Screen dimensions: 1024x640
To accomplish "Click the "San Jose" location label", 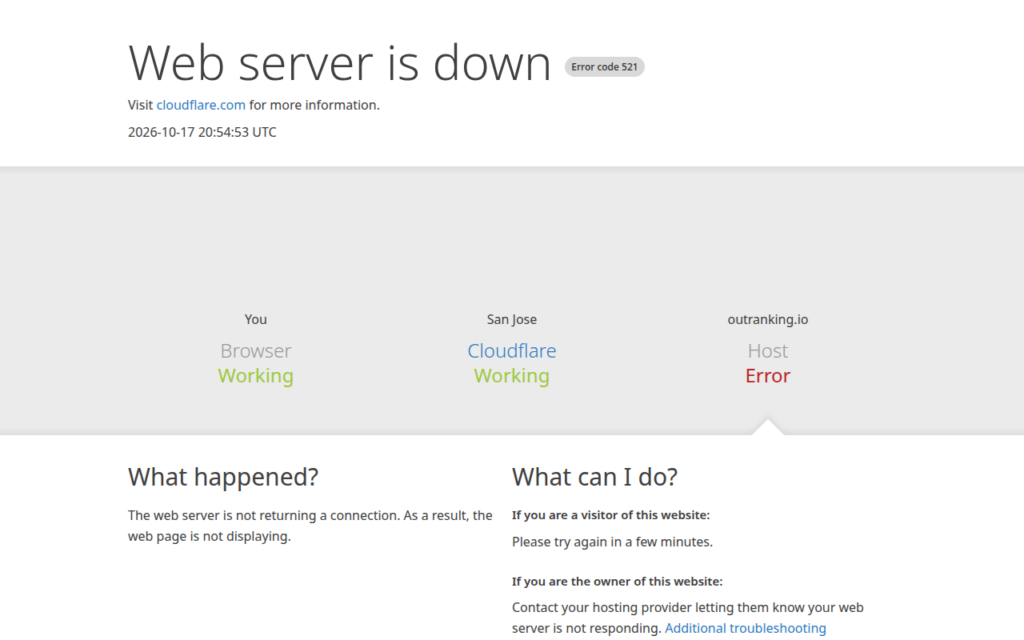I will pos(511,319).
